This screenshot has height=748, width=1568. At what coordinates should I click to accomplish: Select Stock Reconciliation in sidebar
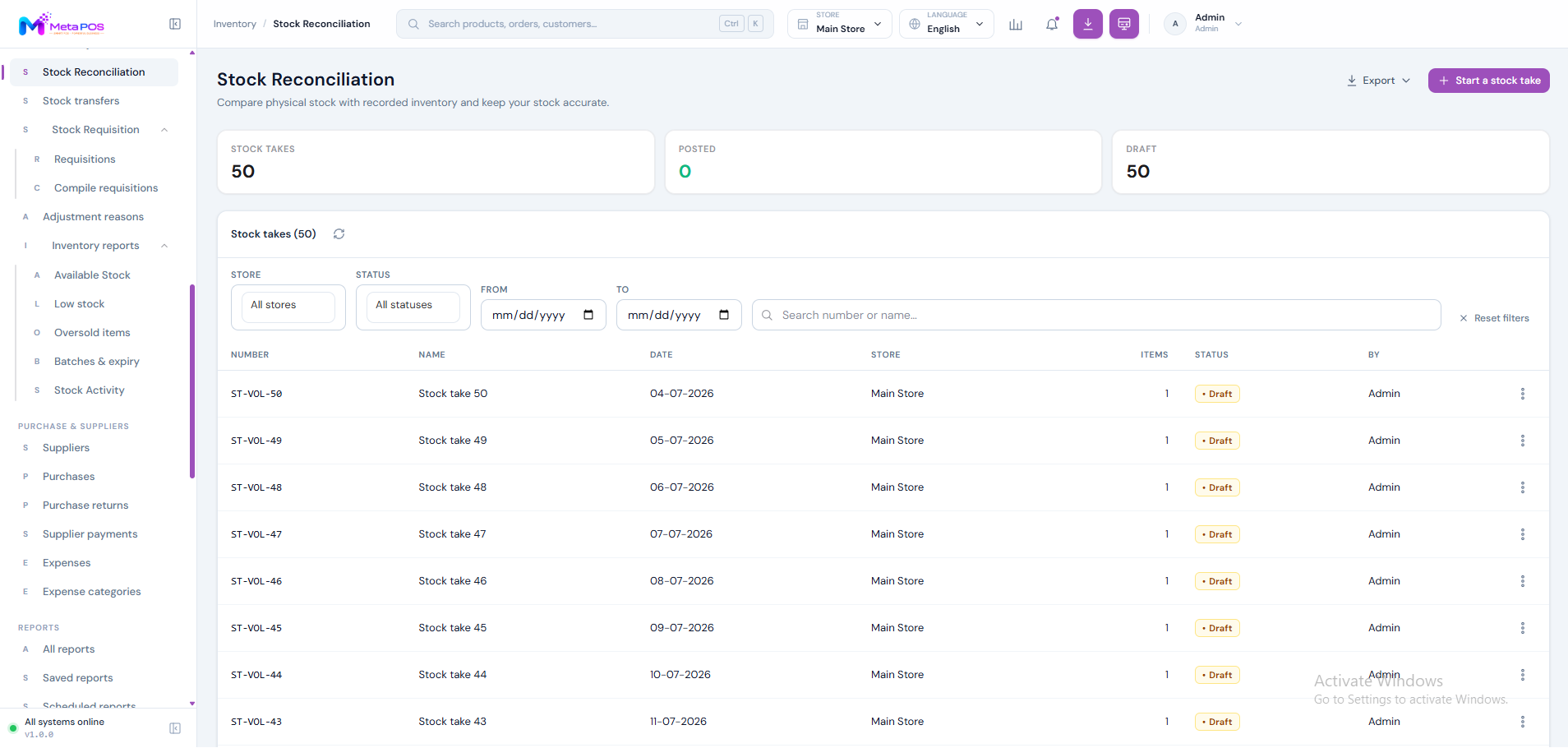[94, 72]
